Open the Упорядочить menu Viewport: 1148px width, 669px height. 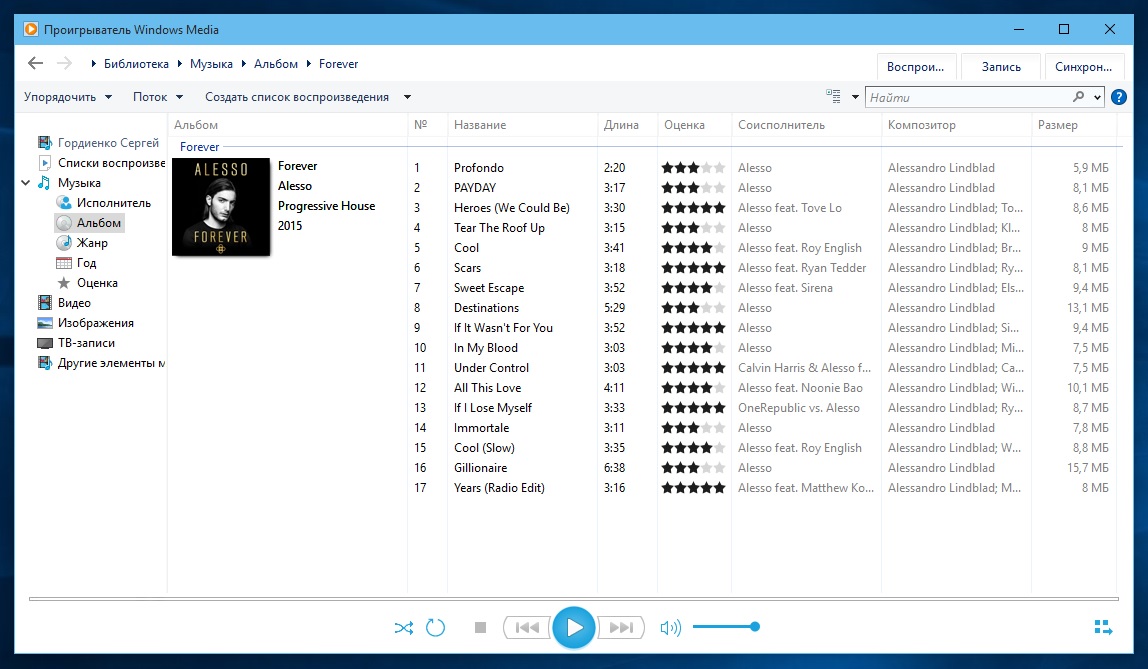pyautogui.click(x=67, y=97)
